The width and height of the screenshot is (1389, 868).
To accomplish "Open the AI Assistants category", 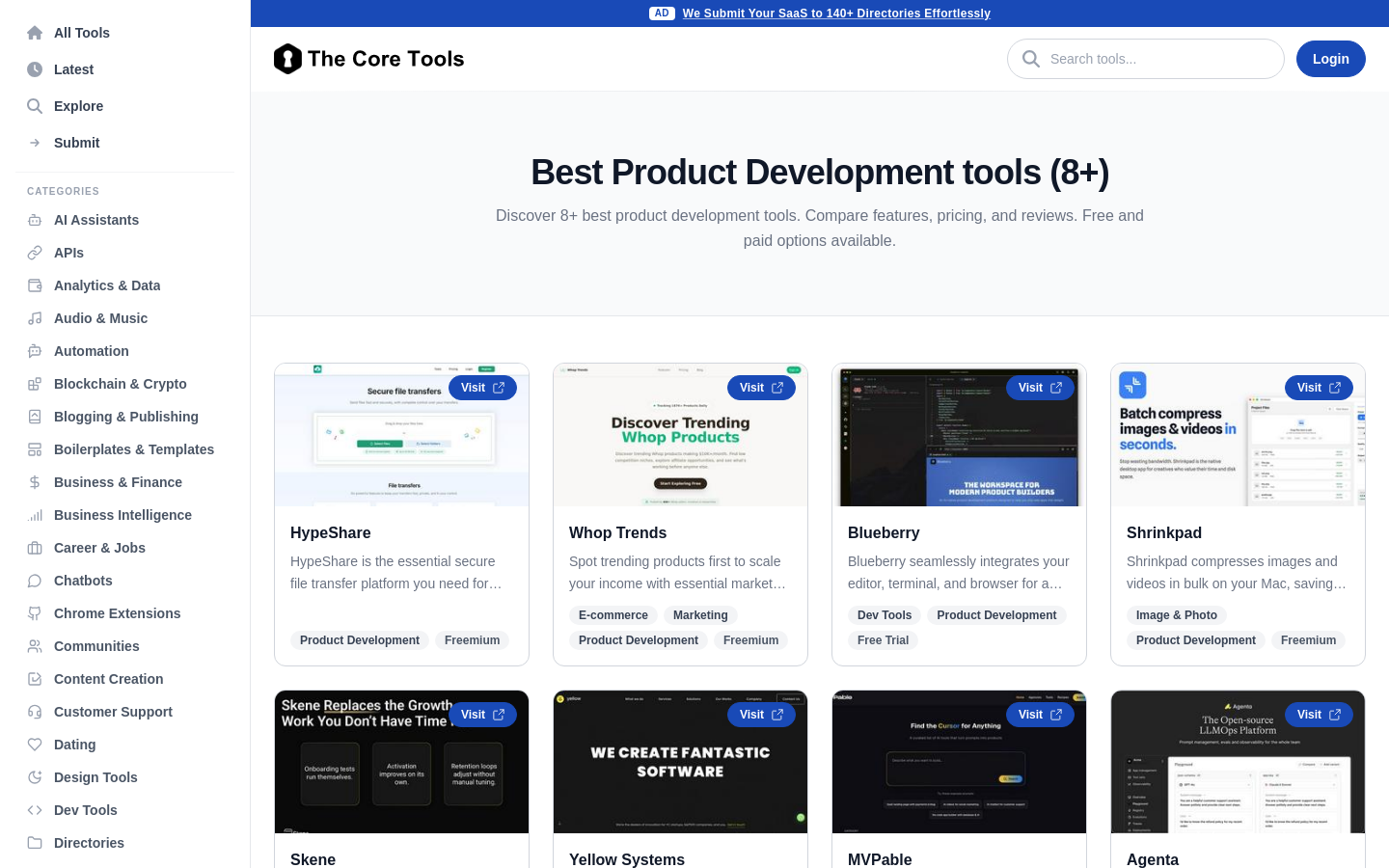I will 125,220.
